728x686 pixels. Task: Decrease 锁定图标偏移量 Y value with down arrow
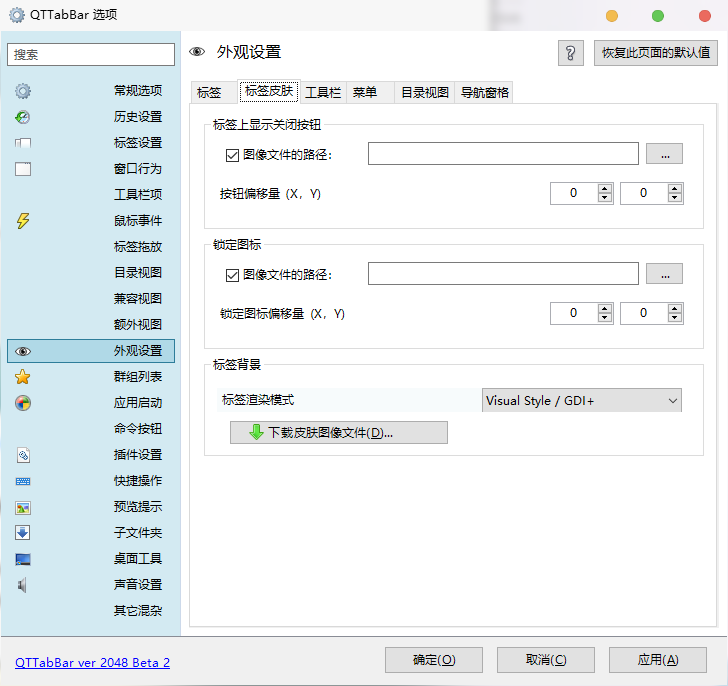[675, 317]
